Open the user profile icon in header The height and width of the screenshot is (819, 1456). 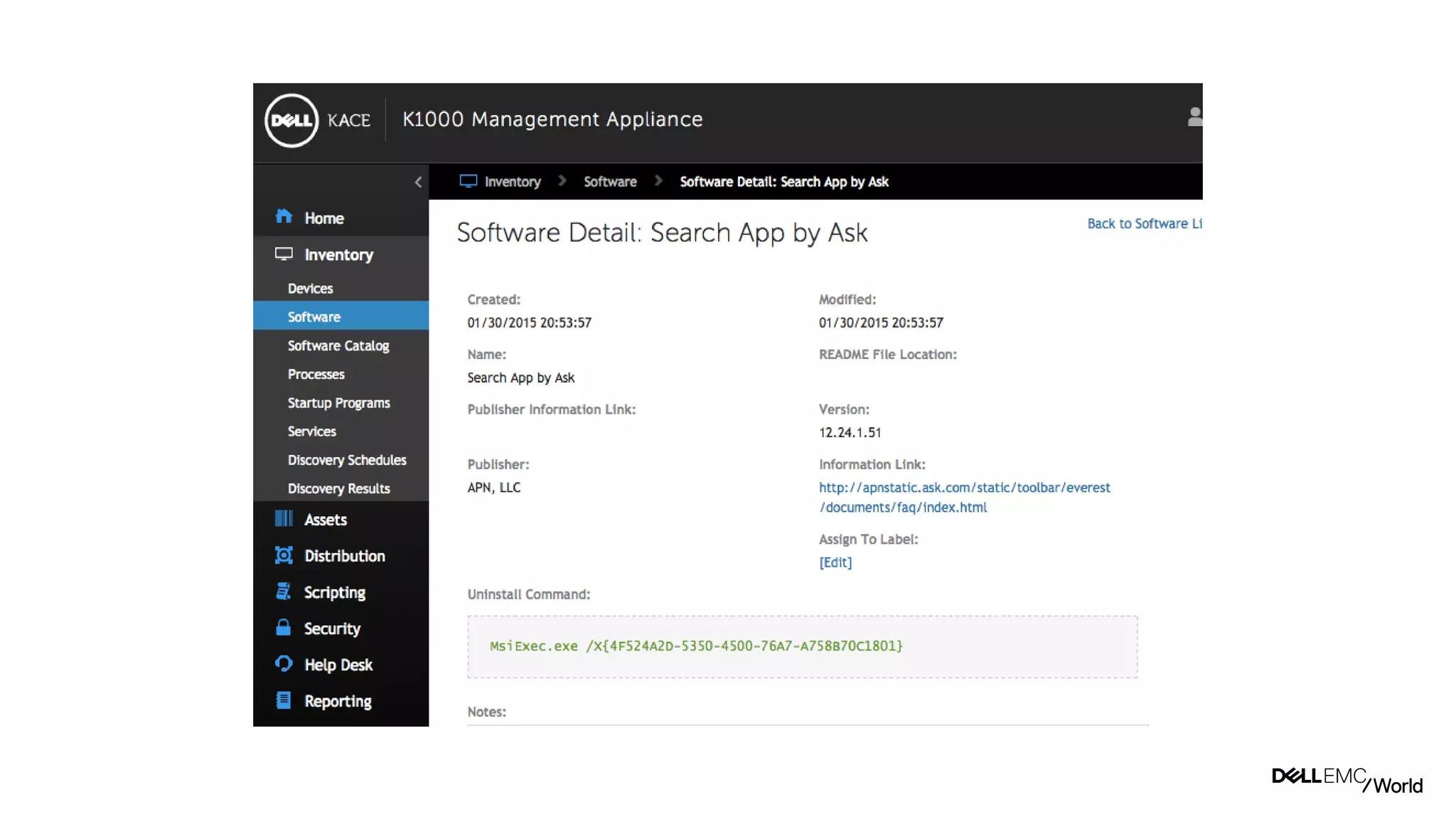coord(1194,117)
